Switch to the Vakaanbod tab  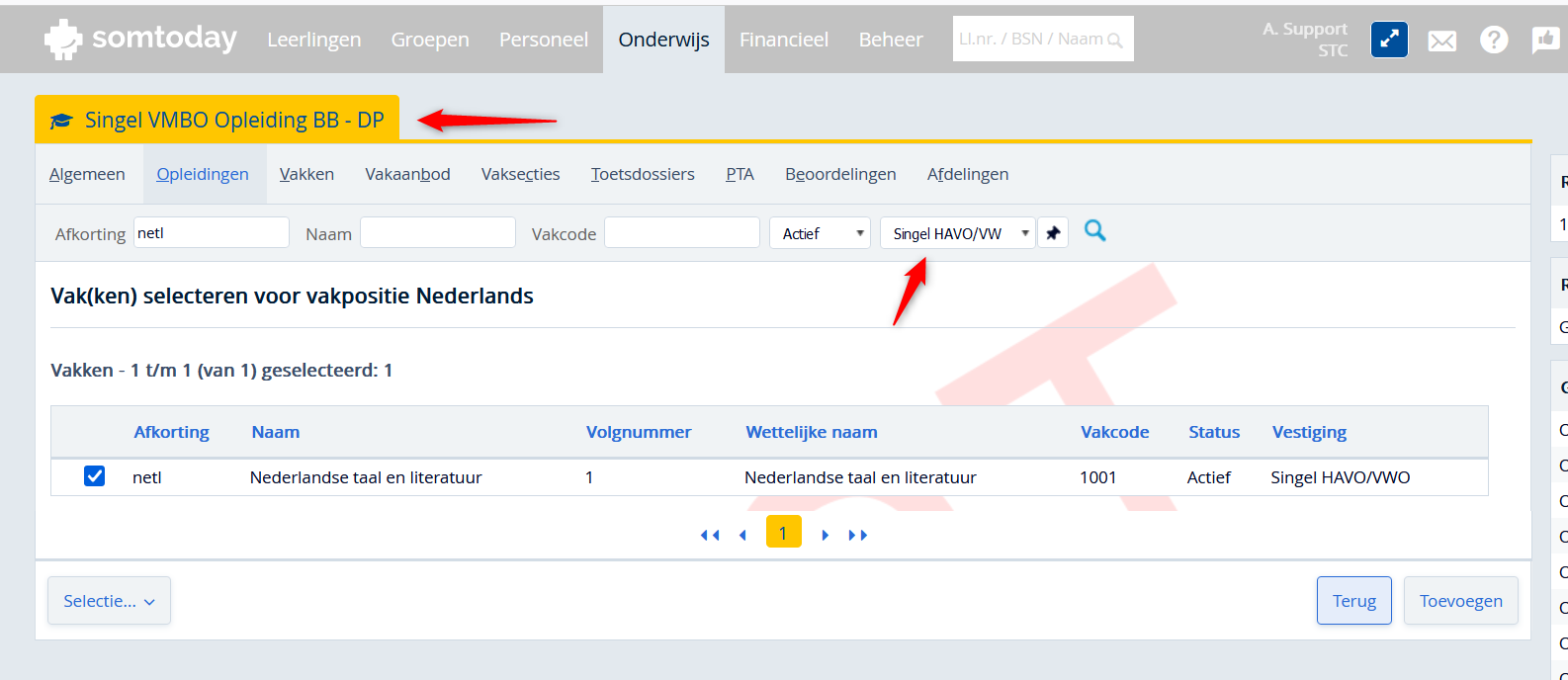(407, 174)
